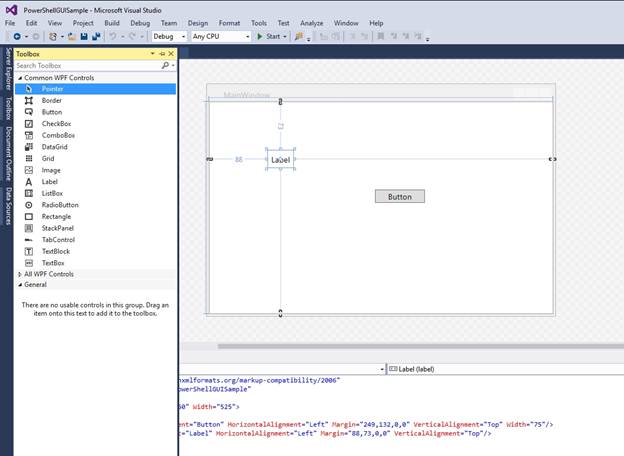The image size is (624, 456).
Task: Choose the TextBlock control in Toolbox
Action: (x=96, y=251)
